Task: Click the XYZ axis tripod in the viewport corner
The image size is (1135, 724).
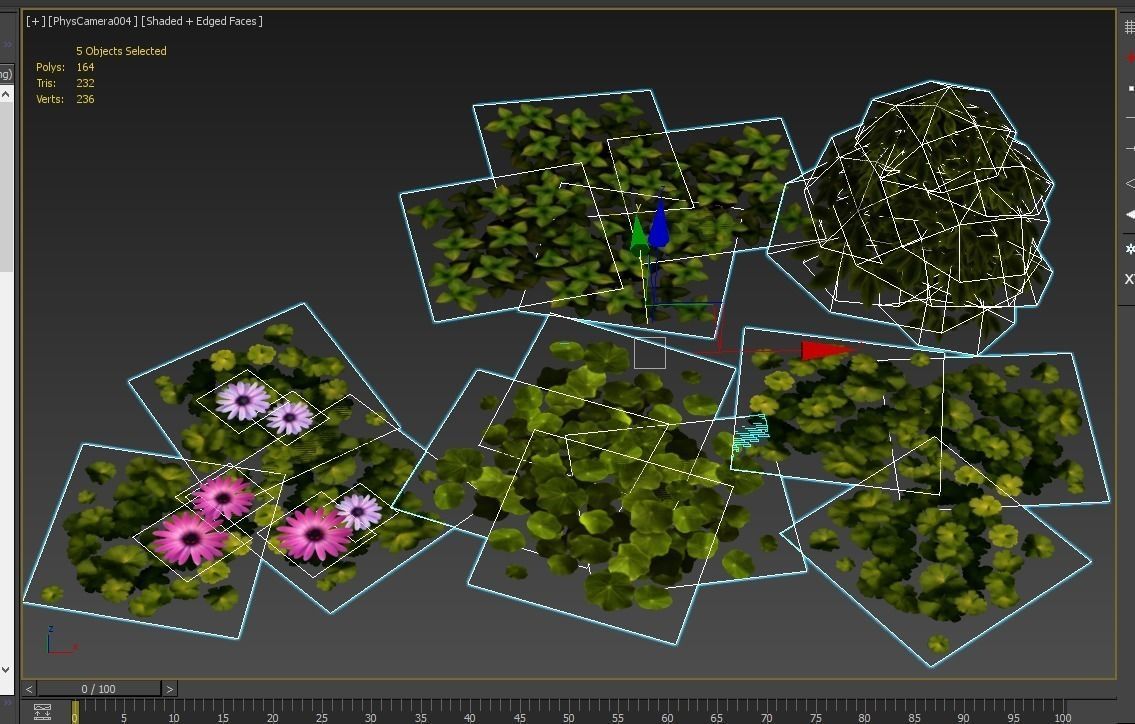Action: 62,641
